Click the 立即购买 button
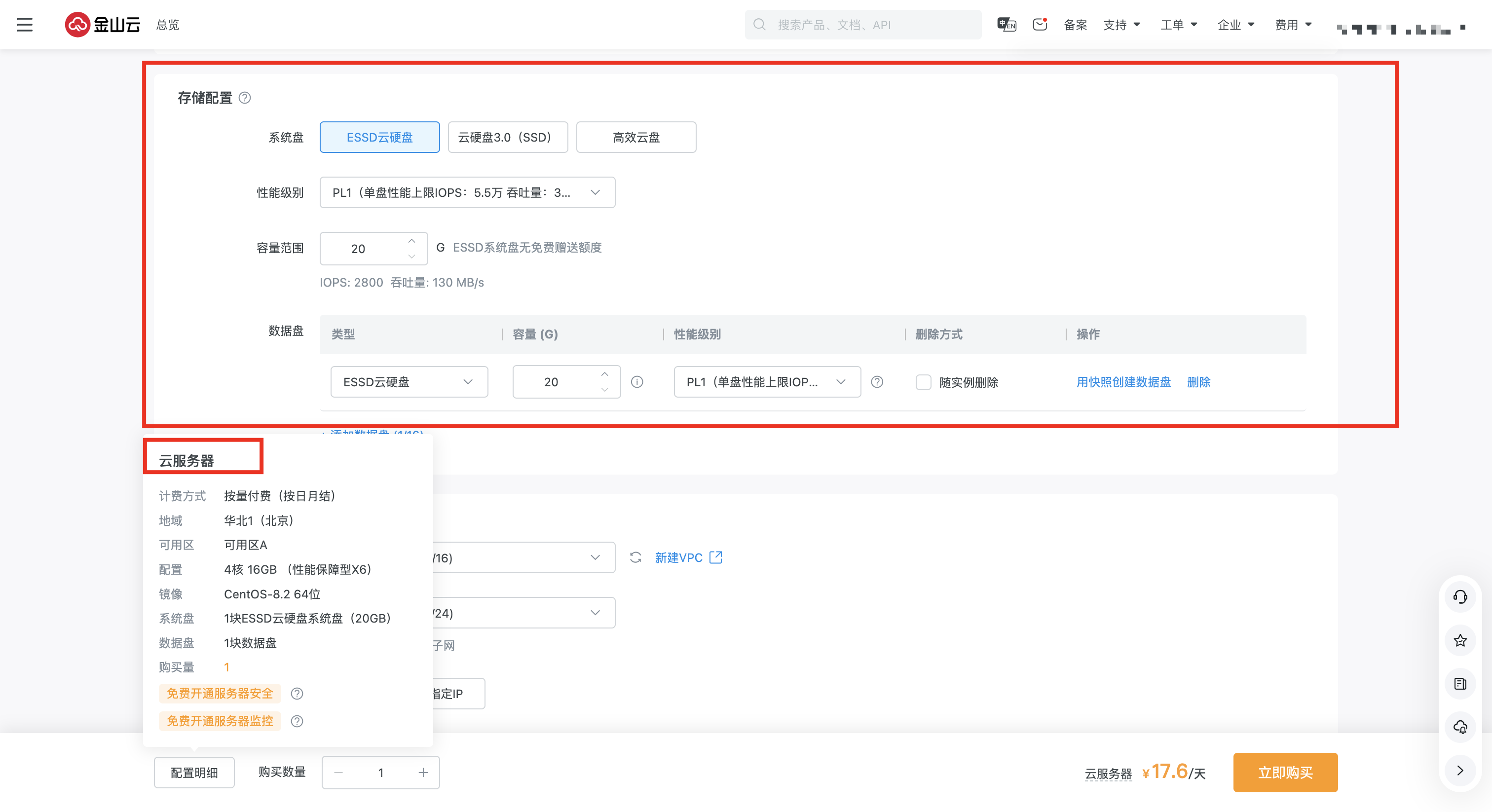Screen dimensions: 1492x812 point(1285,772)
